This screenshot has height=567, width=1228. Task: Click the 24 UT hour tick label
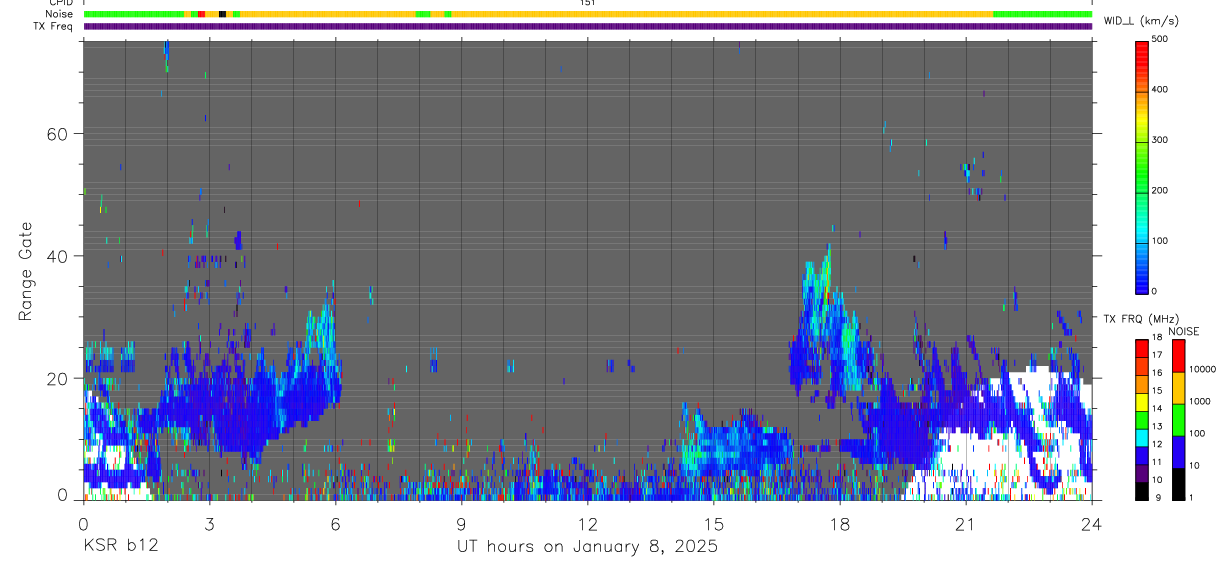[1091, 524]
